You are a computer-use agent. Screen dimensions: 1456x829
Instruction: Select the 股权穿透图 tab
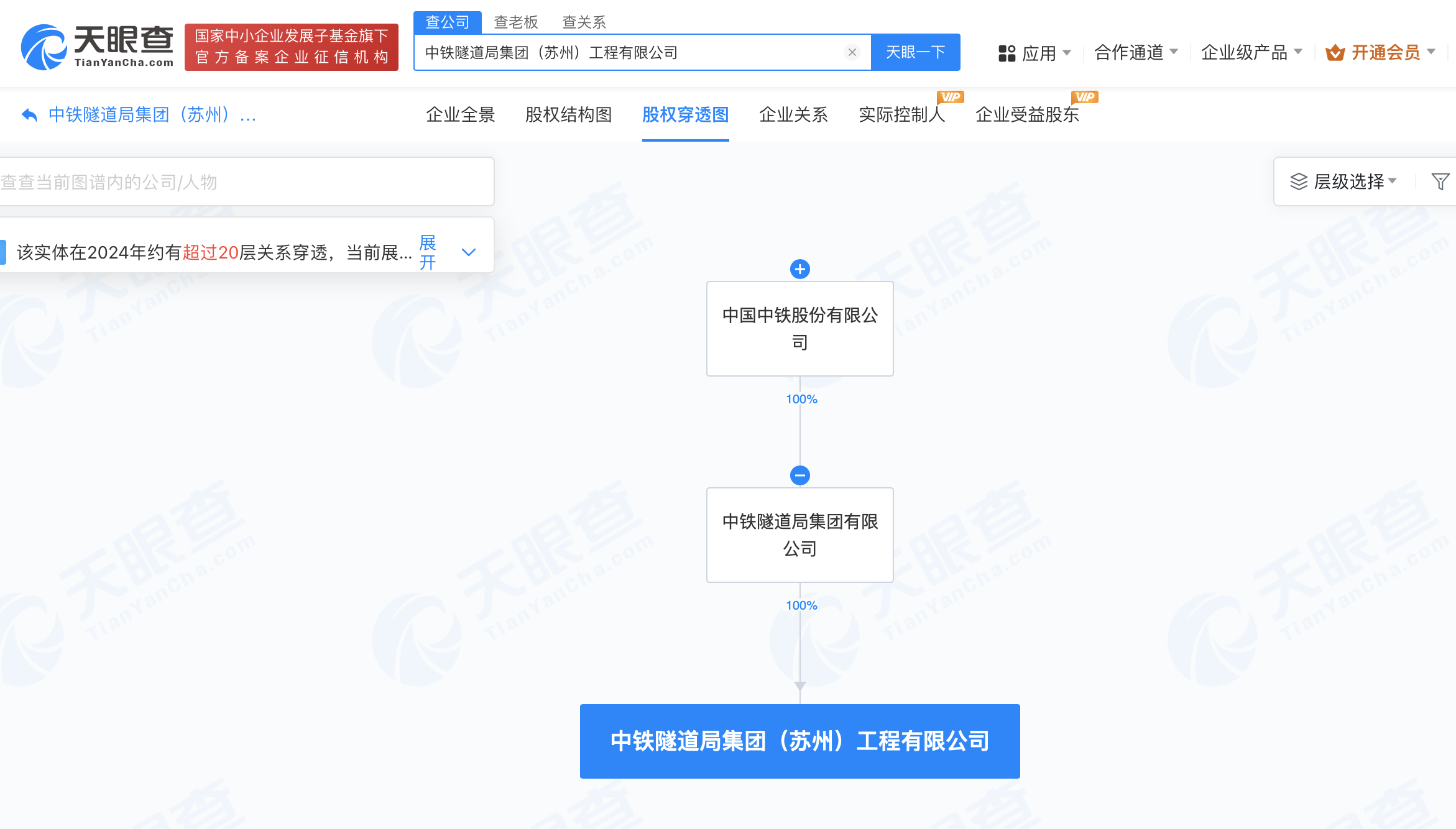pos(685,115)
